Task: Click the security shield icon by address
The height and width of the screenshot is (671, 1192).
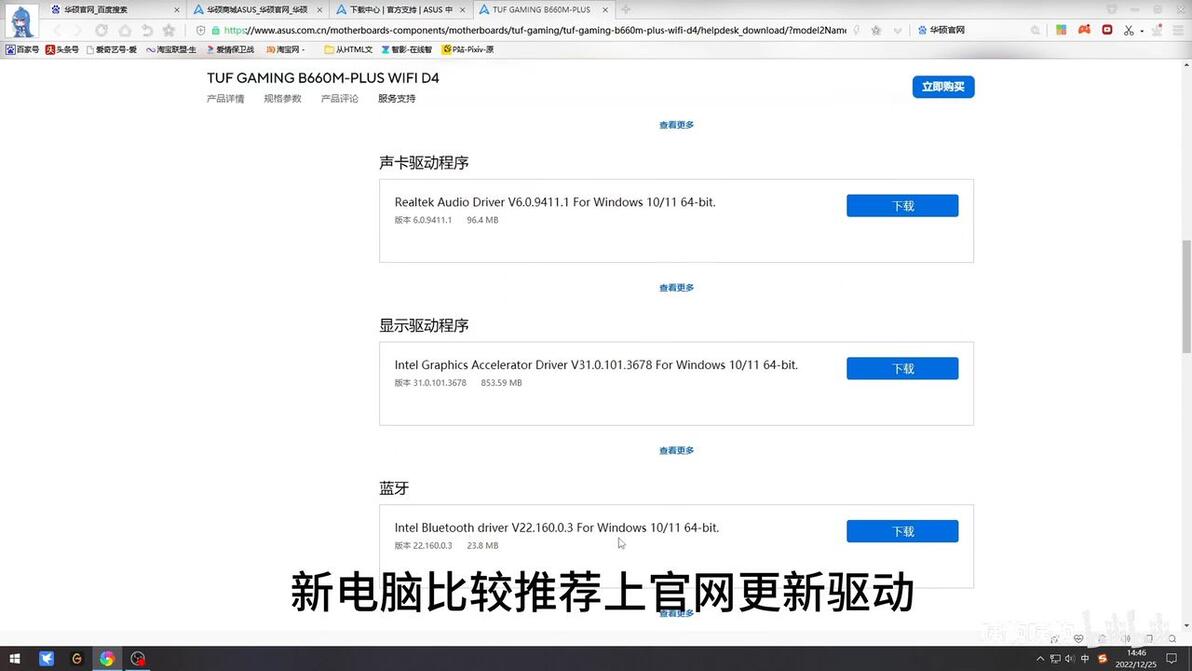Action: click(x=201, y=30)
